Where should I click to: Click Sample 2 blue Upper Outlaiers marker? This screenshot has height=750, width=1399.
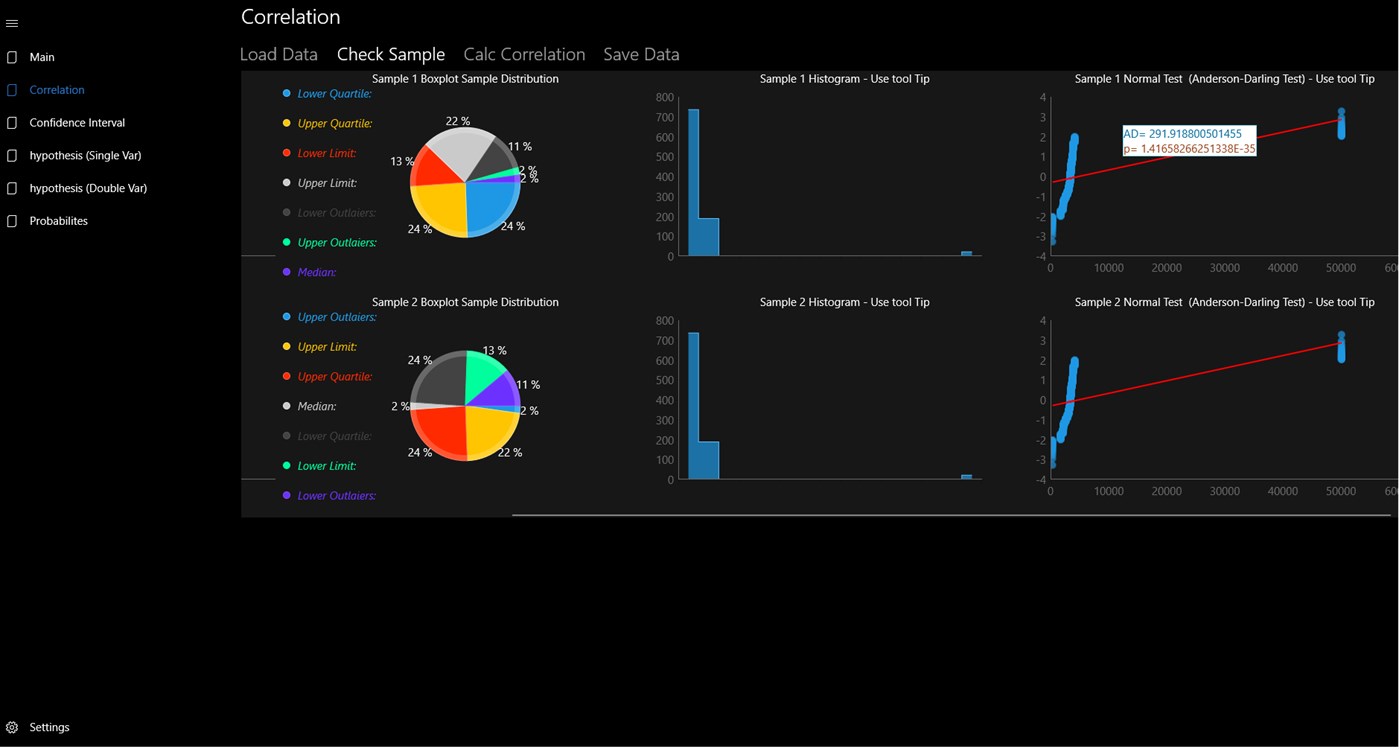click(288, 316)
